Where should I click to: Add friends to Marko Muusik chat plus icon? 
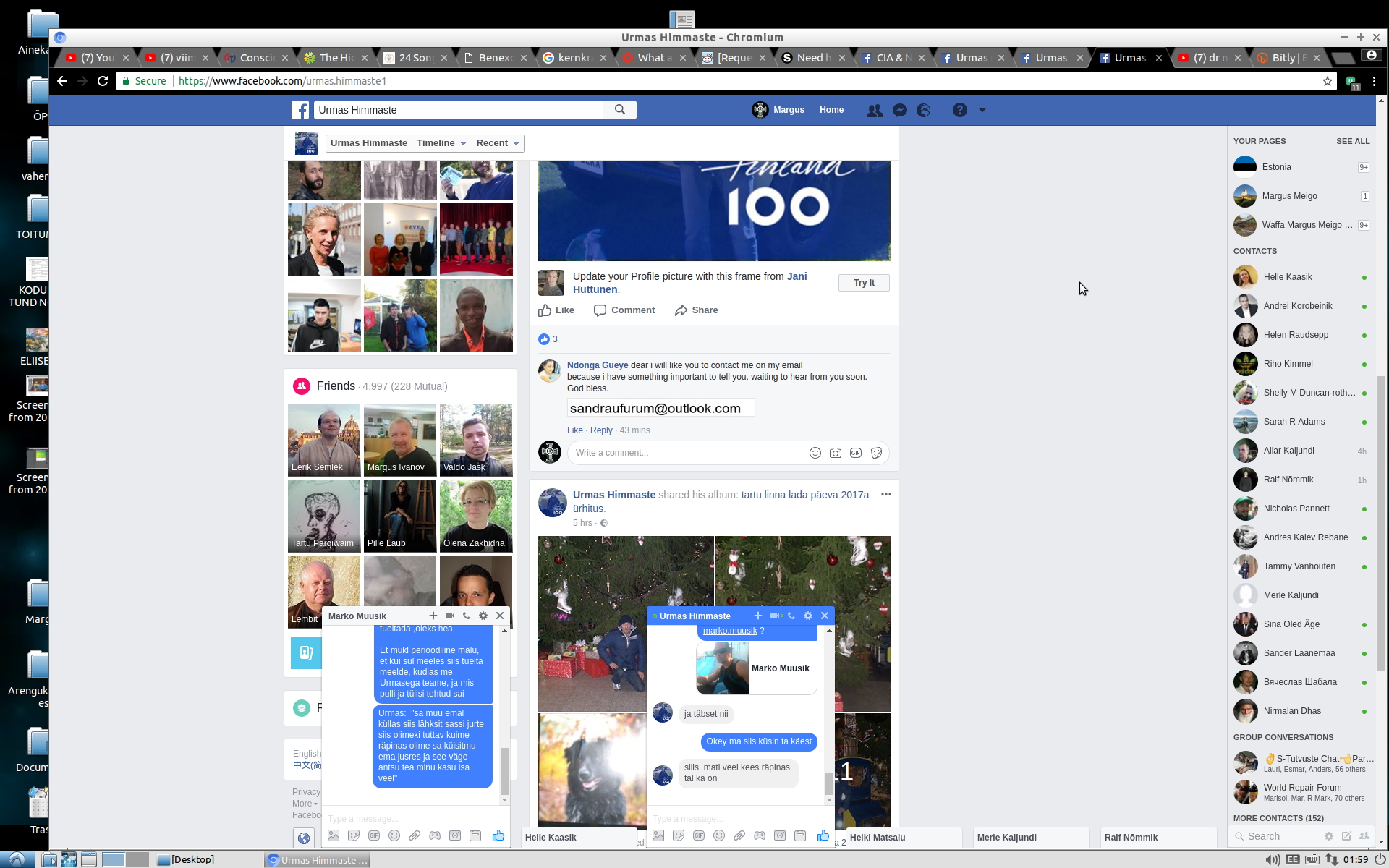433,616
